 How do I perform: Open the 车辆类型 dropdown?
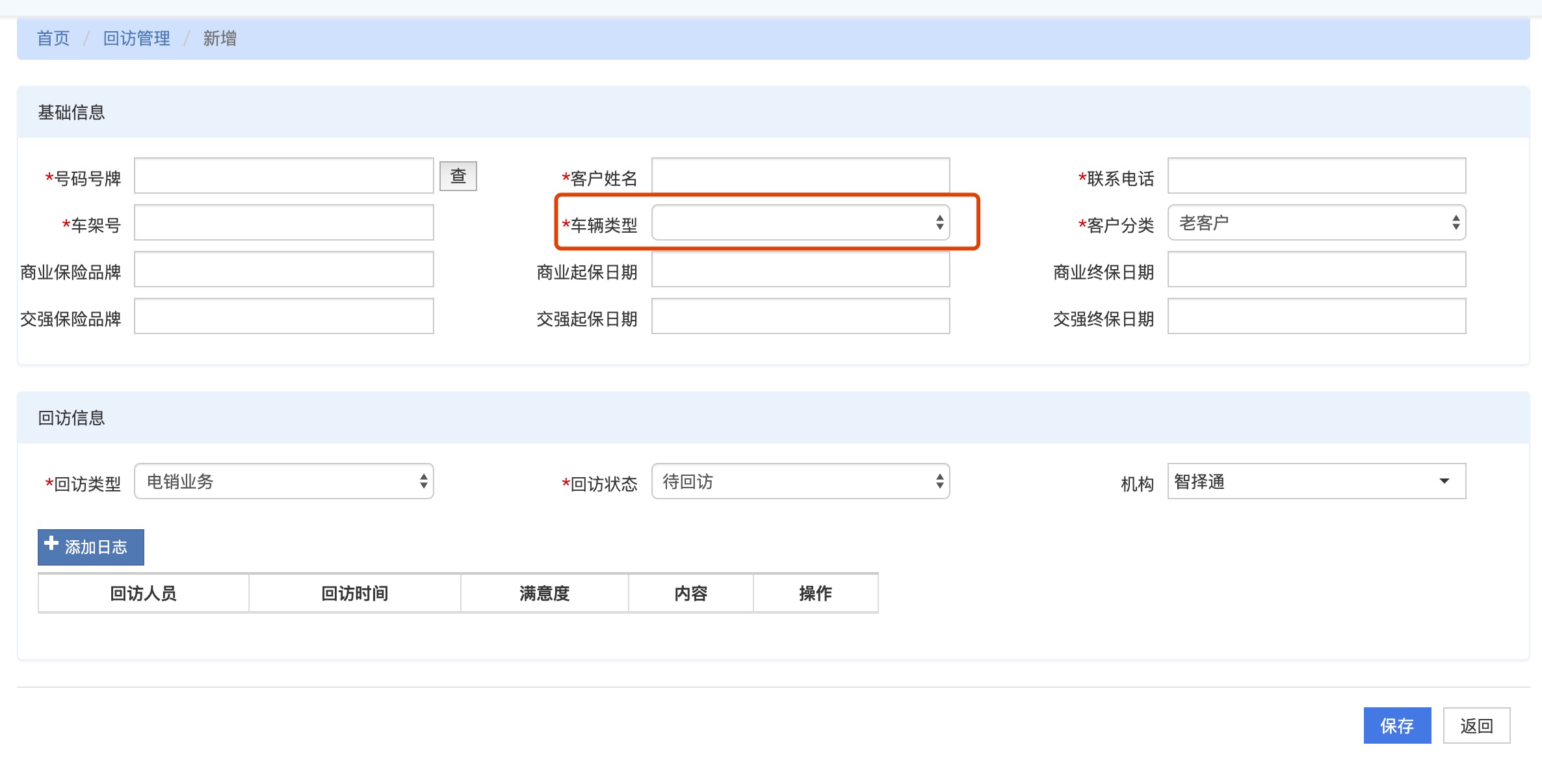[x=800, y=223]
